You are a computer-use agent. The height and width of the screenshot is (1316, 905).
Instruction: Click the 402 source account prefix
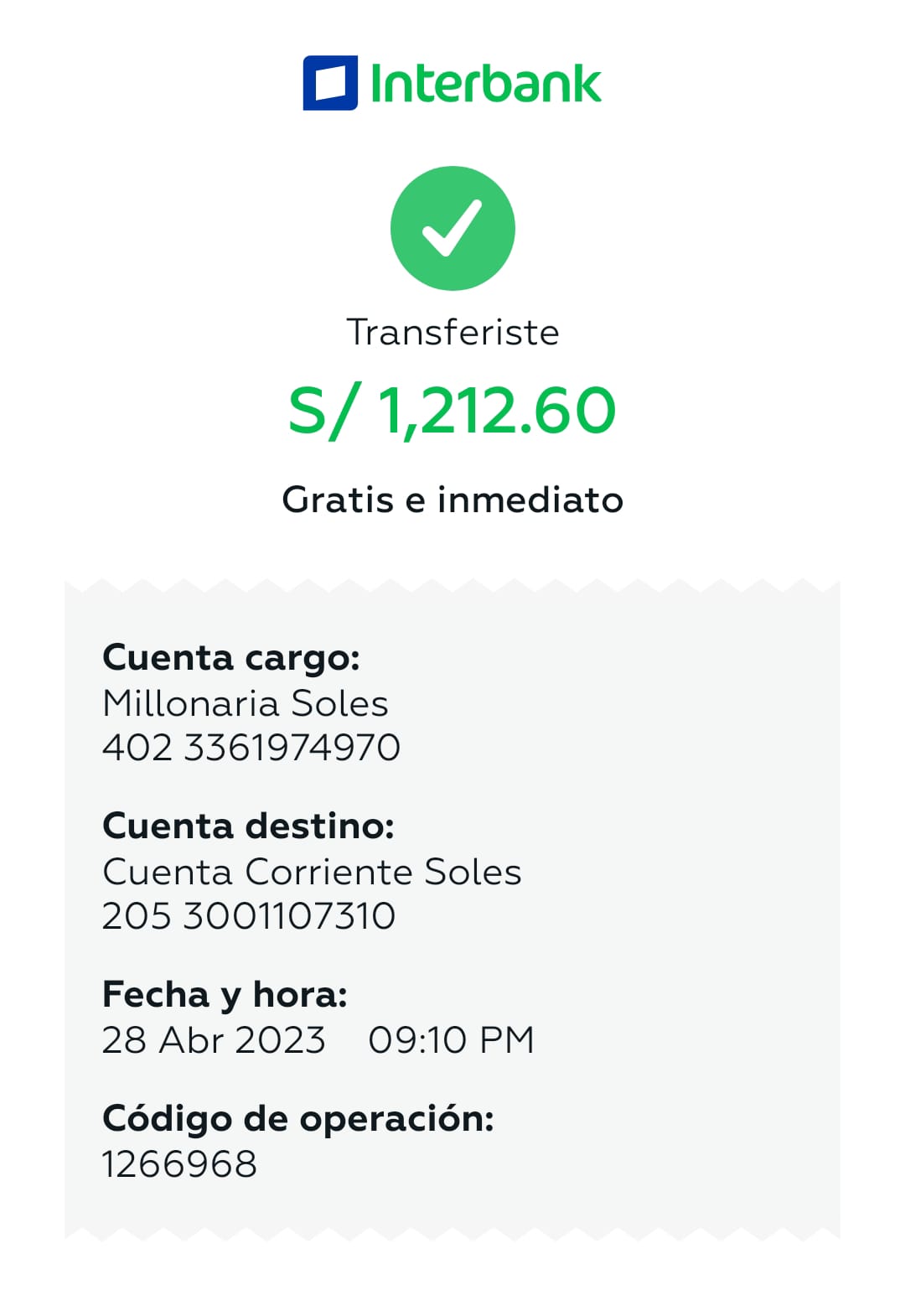(137, 748)
